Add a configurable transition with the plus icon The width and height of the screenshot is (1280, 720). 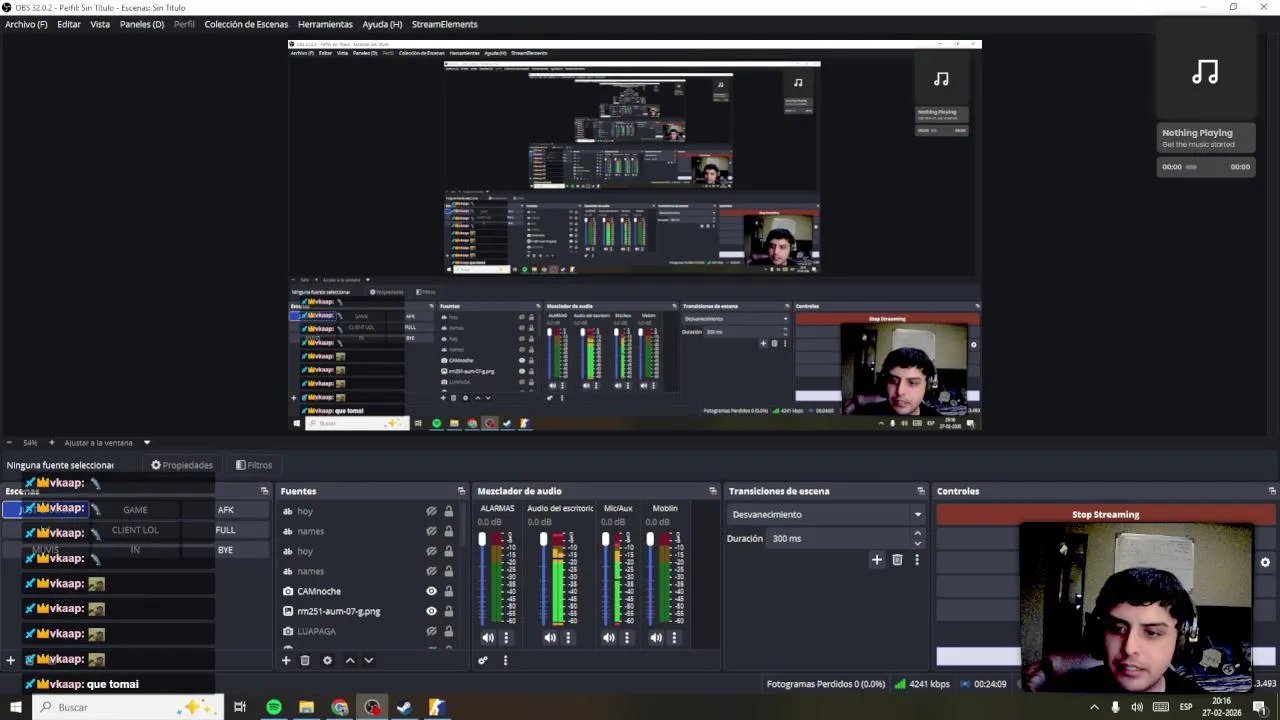click(x=877, y=560)
